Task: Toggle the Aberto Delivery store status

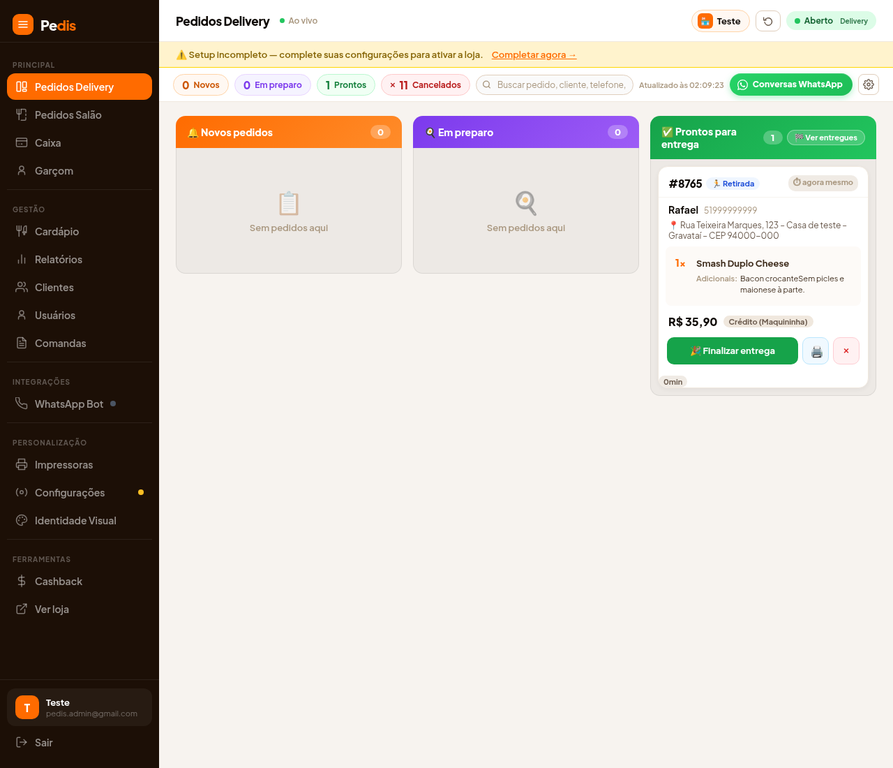Action: pos(831,21)
